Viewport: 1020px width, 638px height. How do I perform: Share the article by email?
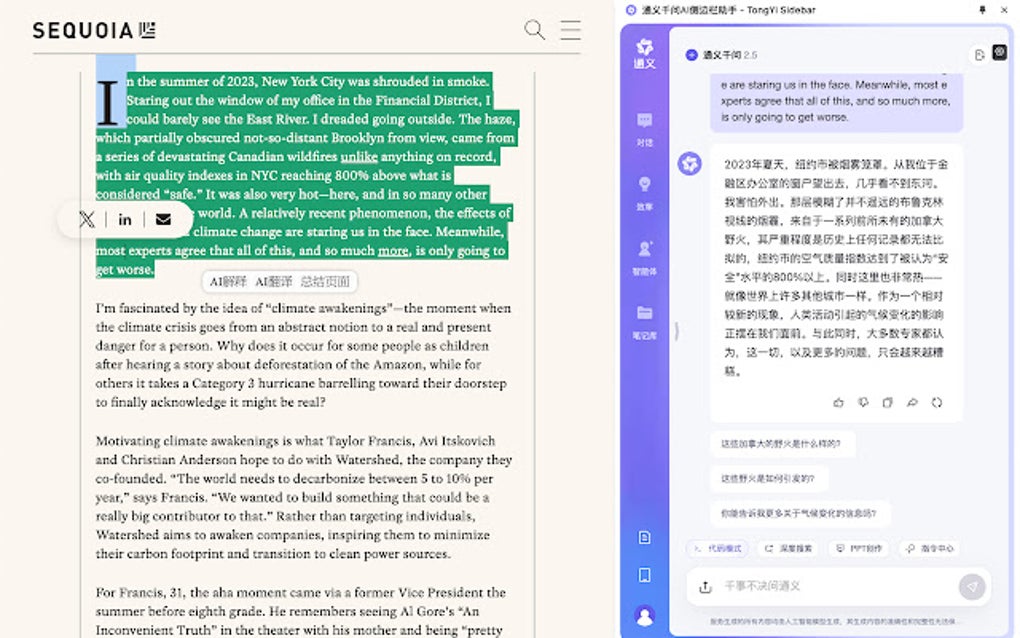[163, 220]
